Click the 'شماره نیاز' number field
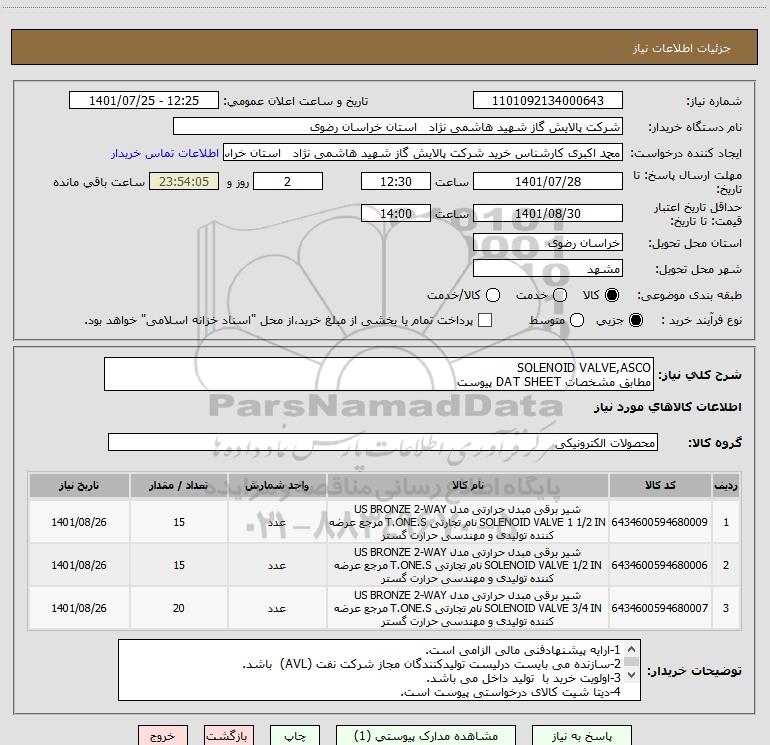 (547, 101)
